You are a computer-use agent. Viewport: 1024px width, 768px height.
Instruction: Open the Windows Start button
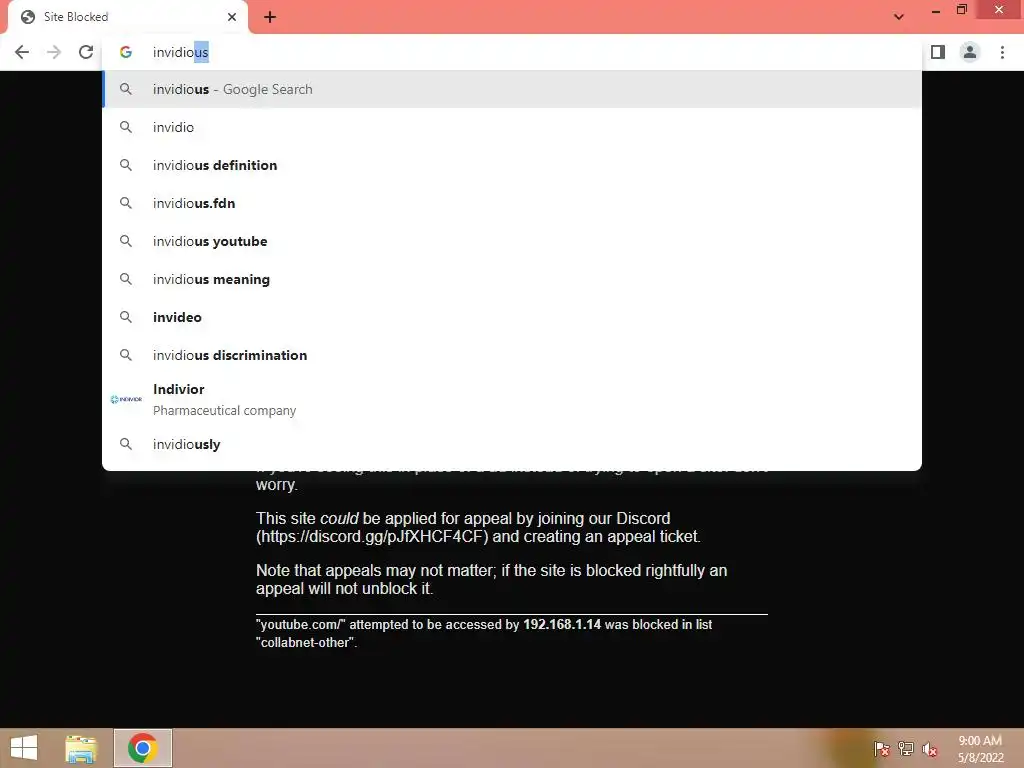pos(24,748)
